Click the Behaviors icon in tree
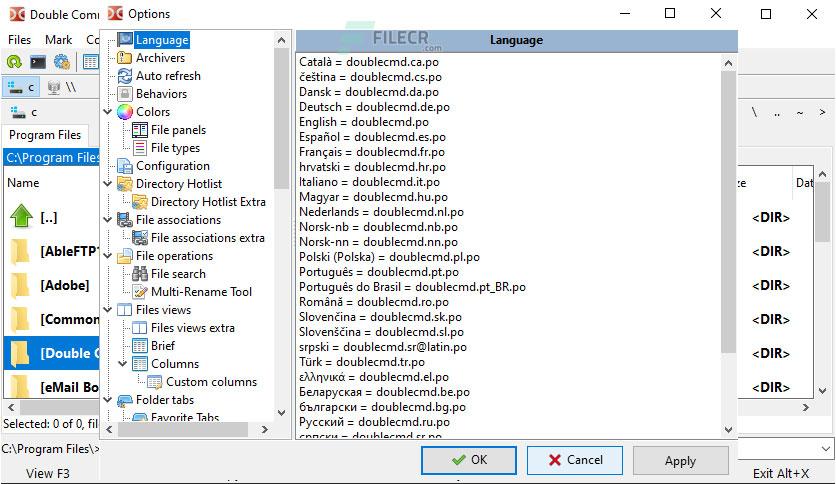This screenshot has height=484, width=836. tap(125, 94)
